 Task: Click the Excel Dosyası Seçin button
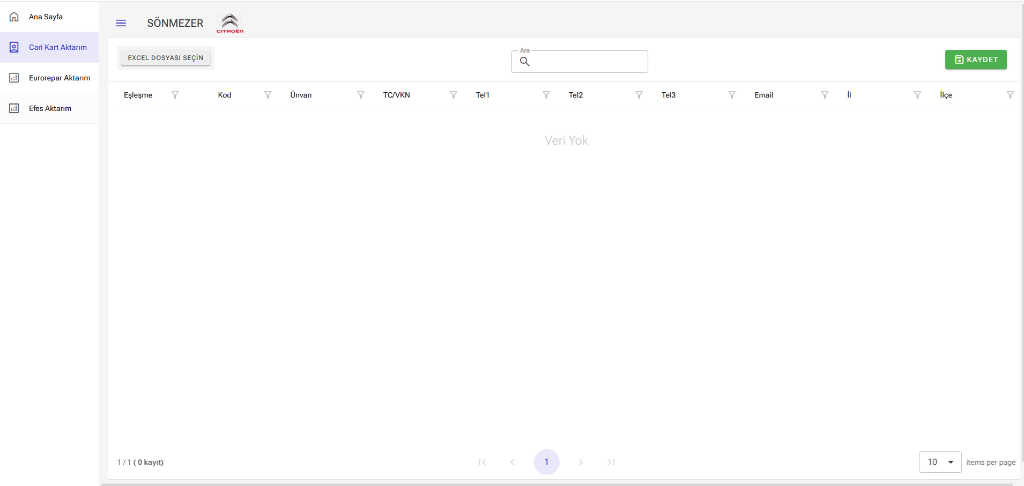click(165, 58)
